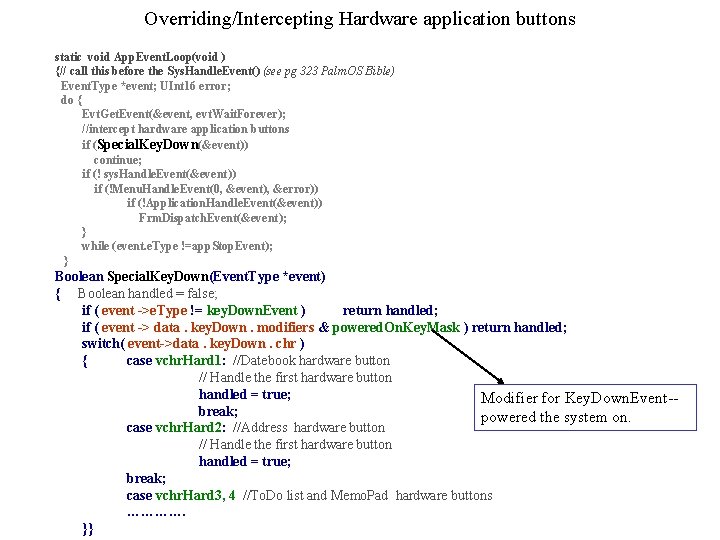Image resolution: width=720 pixels, height=540 pixels.
Task: Click 'switch( event->data . keyDown . chr )' line
Action: (193, 344)
